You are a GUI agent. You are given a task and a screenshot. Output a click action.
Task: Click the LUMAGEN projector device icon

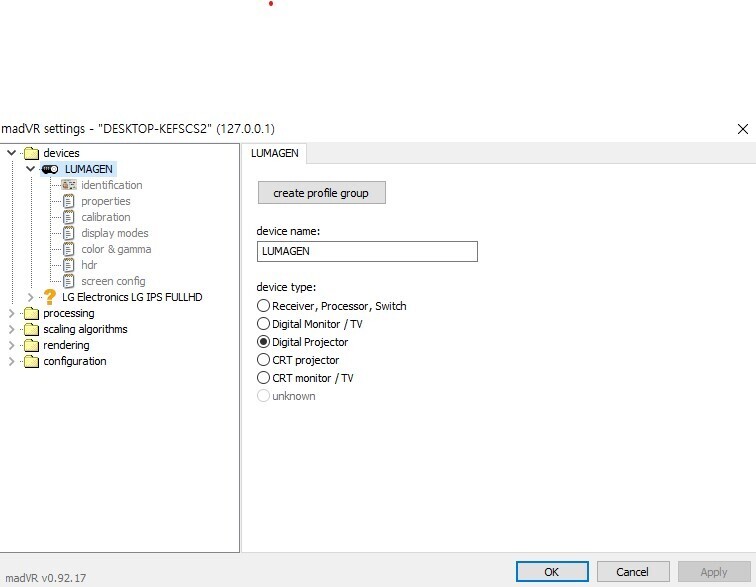coord(50,169)
